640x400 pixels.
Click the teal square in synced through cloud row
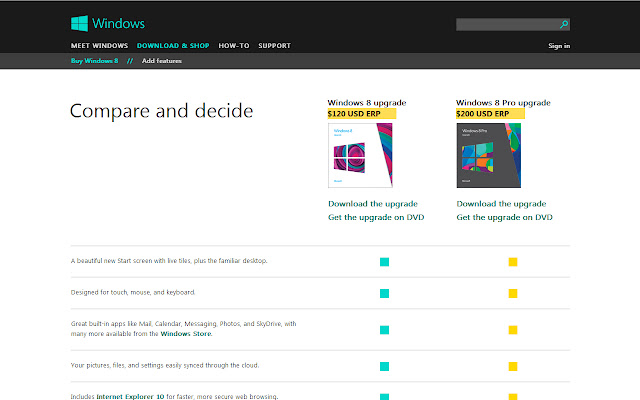(x=384, y=367)
